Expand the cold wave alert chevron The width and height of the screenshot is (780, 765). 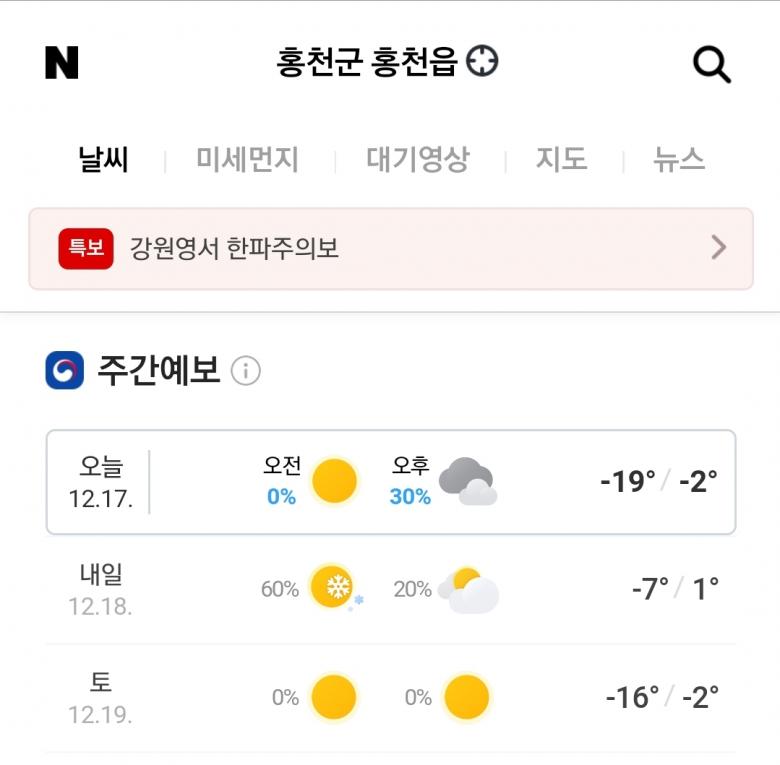point(718,248)
